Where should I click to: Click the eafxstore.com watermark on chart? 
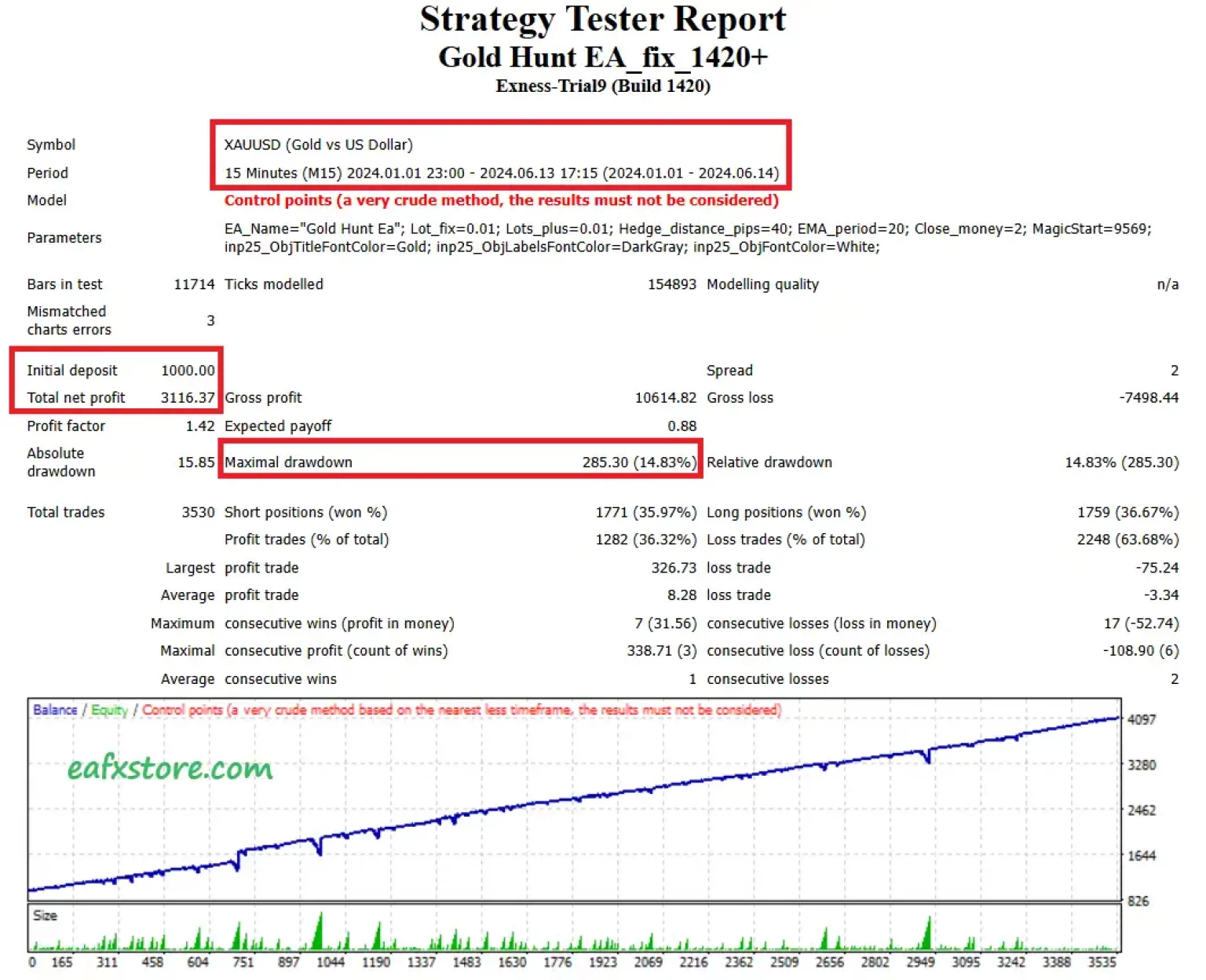click(170, 768)
